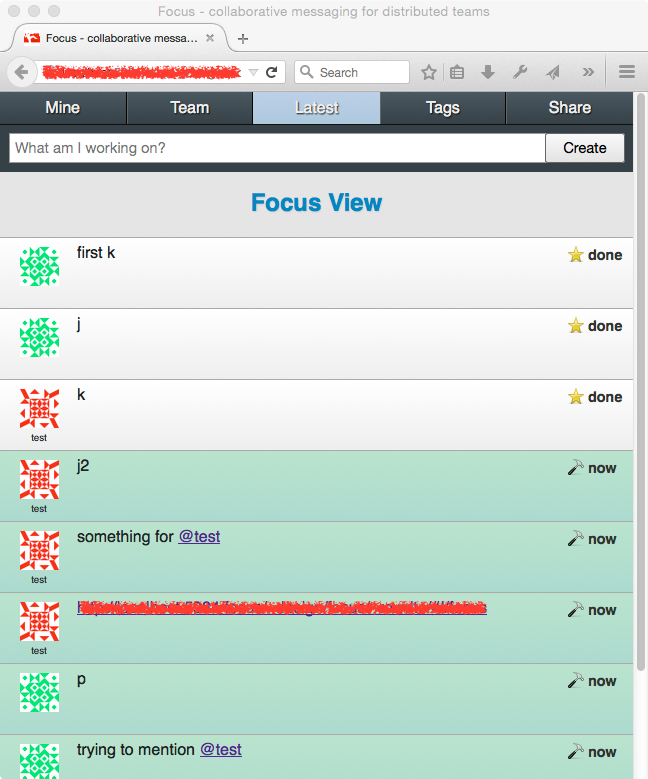Expand the toolbar overflow chevron

pos(588,72)
